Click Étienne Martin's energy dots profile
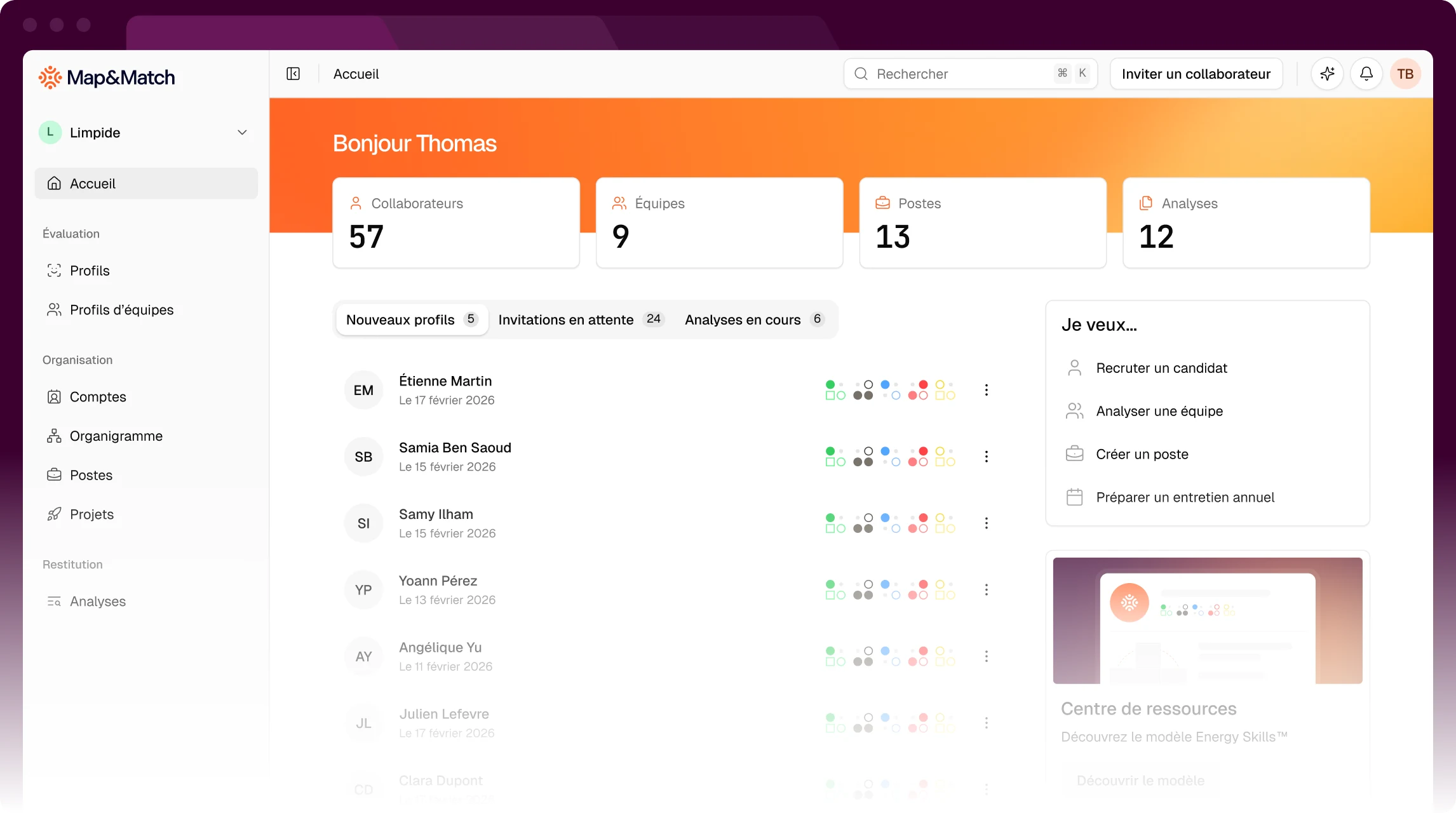1456x813 pixels. 890,390
